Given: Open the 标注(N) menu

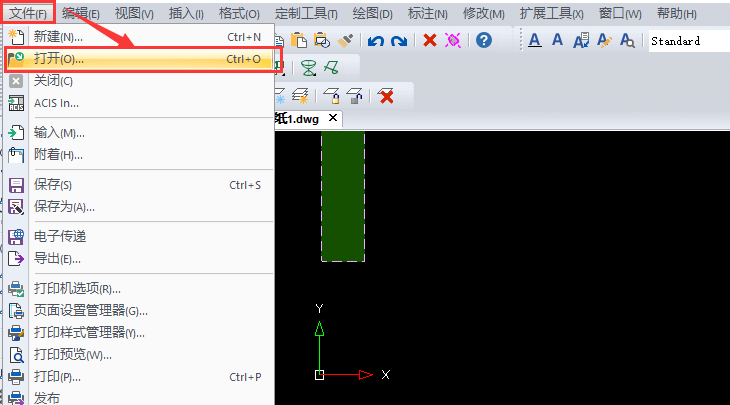Looking at the screenshot, I should (427, 14).
